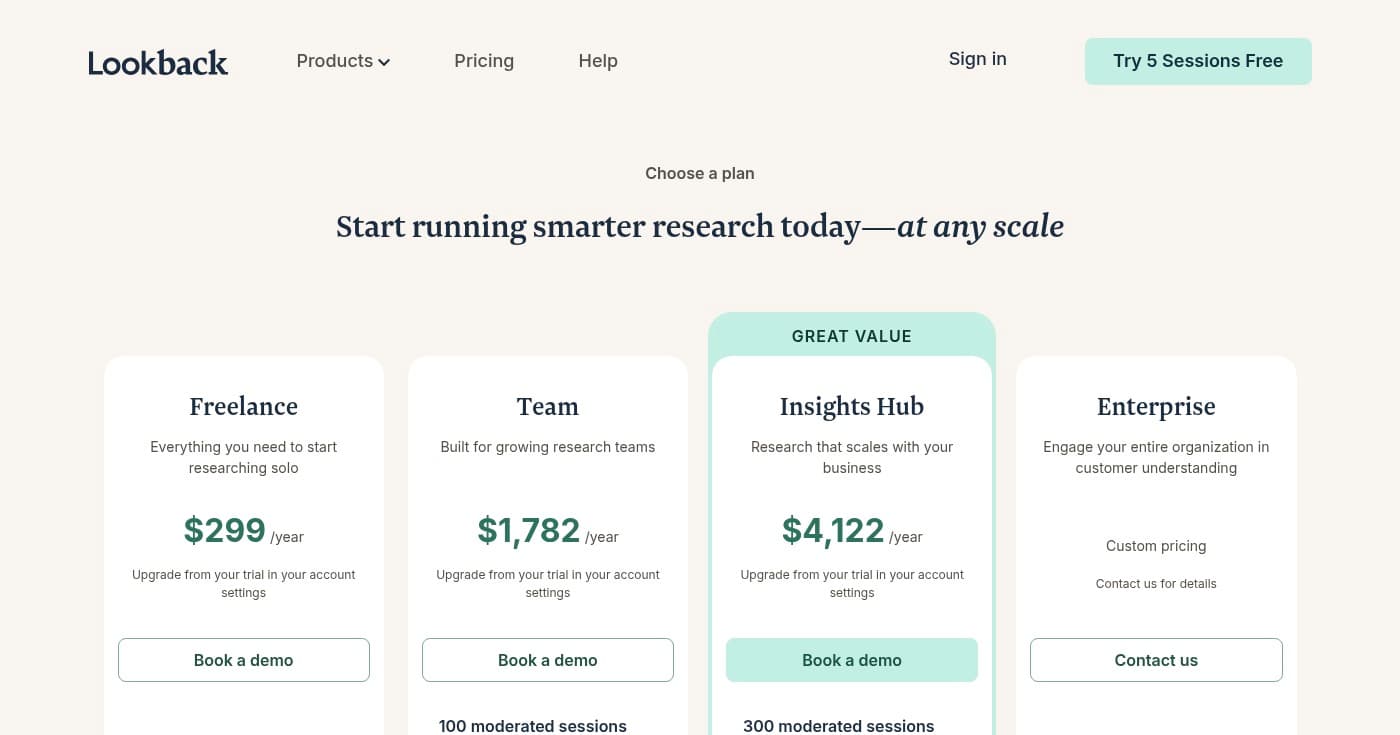The height and width of the screenshot is (735, 1400).
Task: Click the Enterprise plan card
Action: 1156,407
